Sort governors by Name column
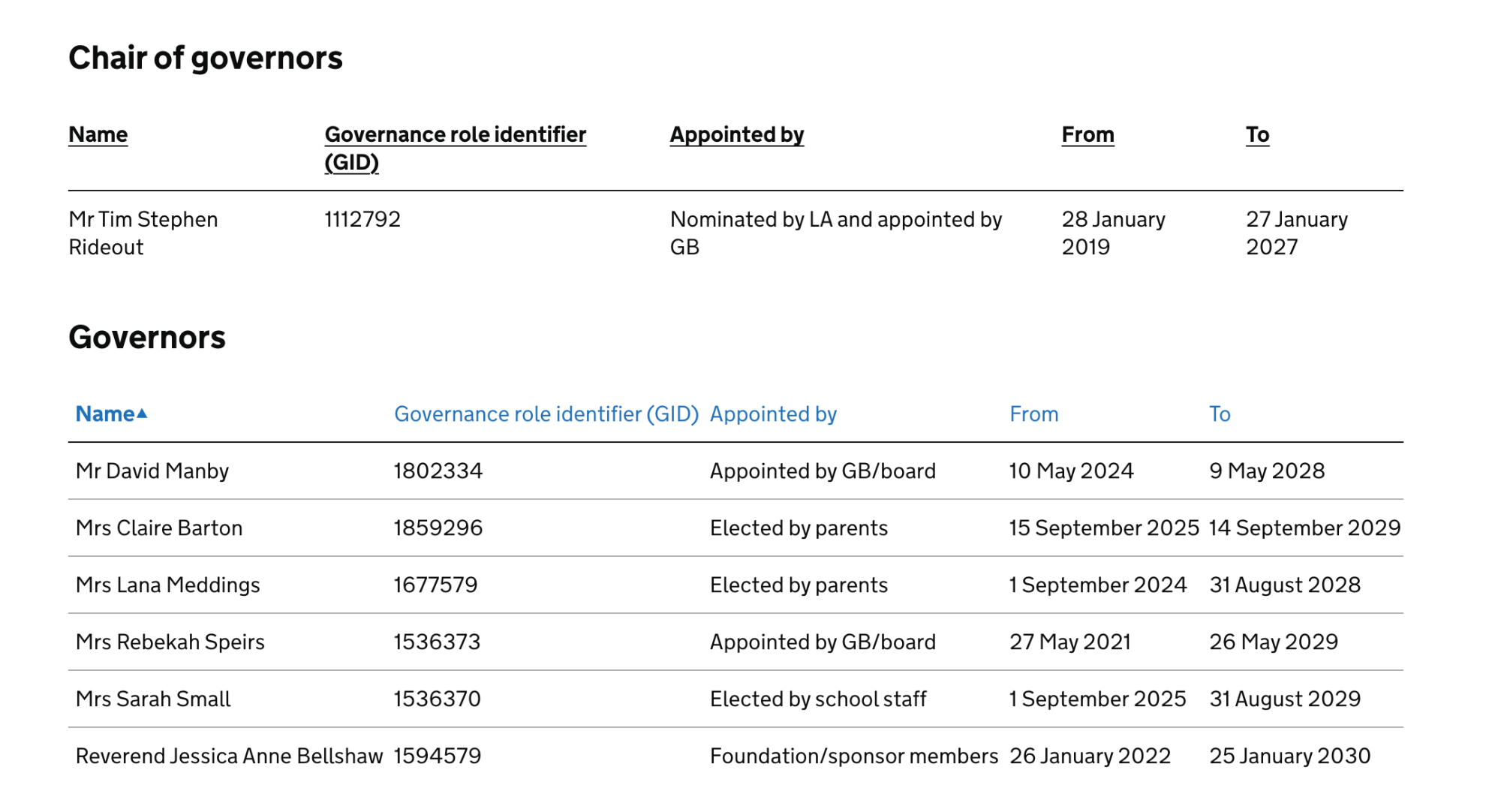The height and width of the screenshot is (812, 1501). (104, 414)
